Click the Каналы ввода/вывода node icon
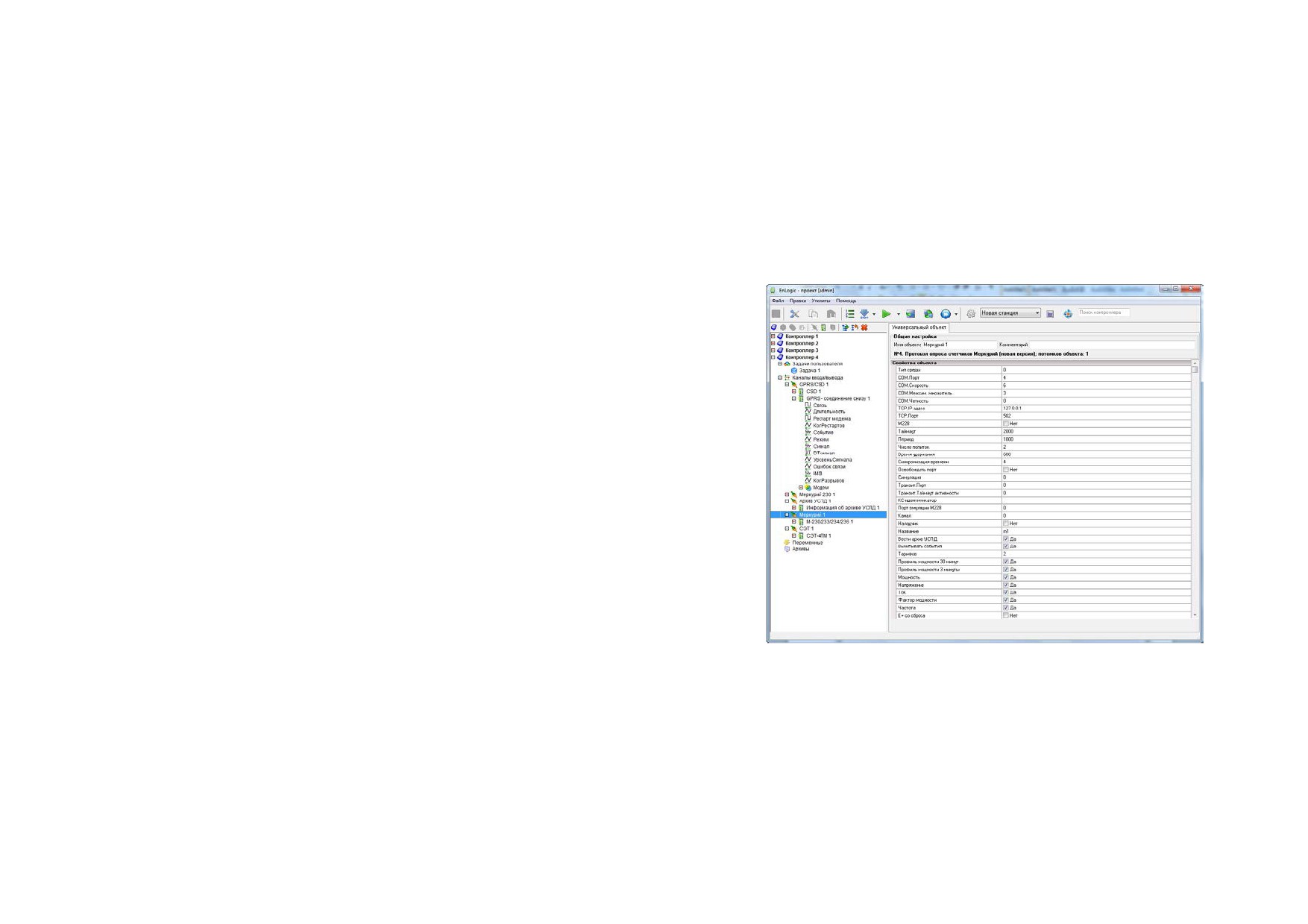The height and width of the screenshot is (924, 1308). point(787,377)
